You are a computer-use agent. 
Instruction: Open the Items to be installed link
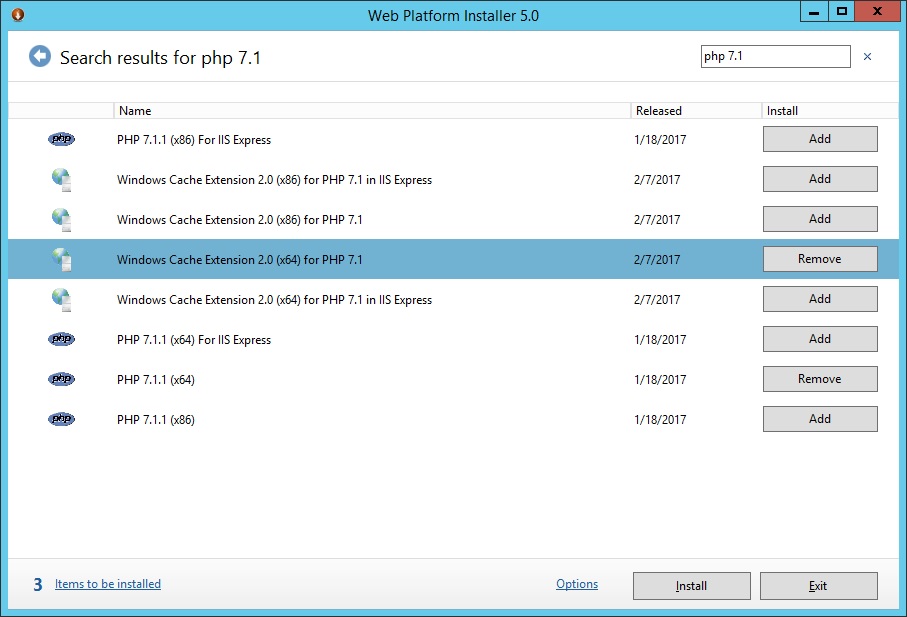(x=108, y=584)
